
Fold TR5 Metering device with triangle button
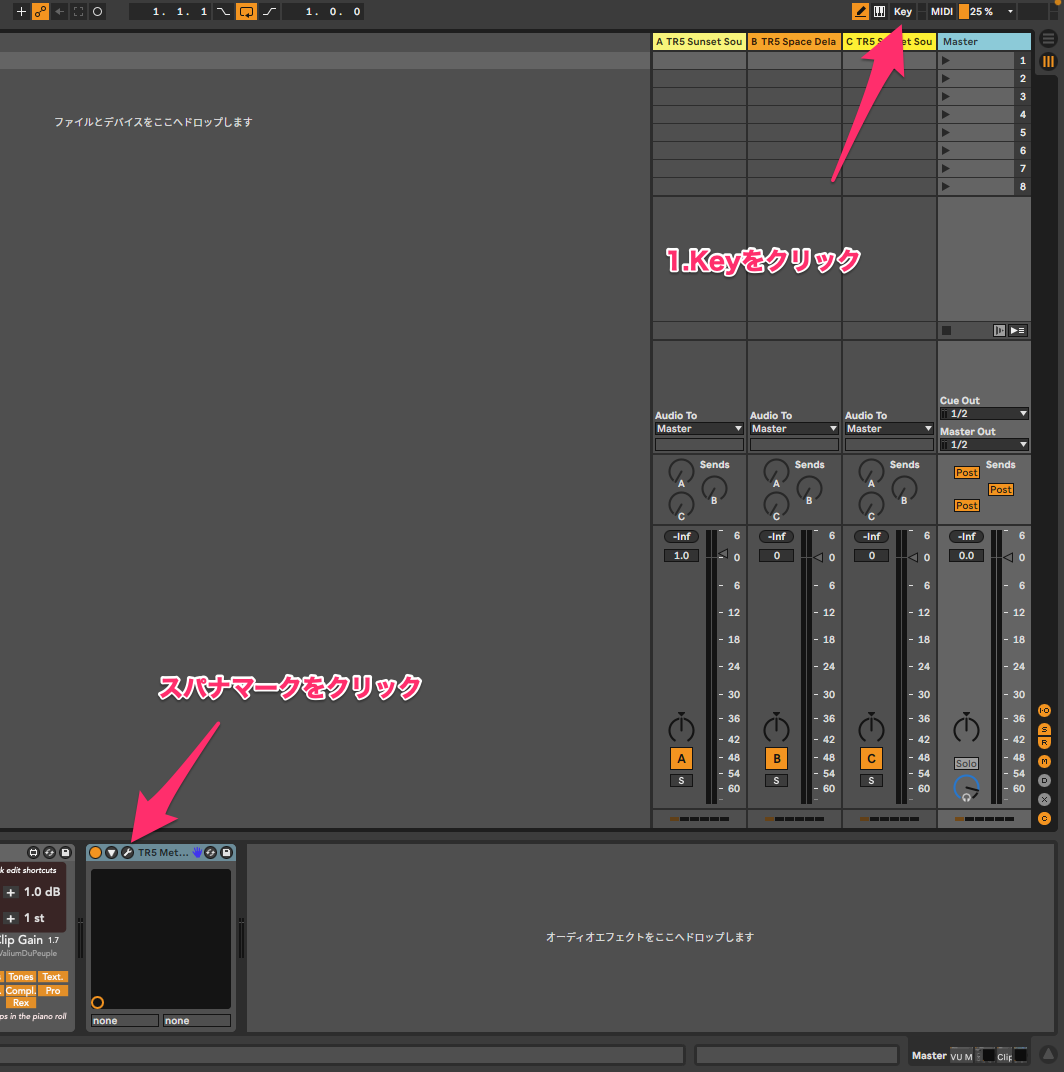(112, 853)
